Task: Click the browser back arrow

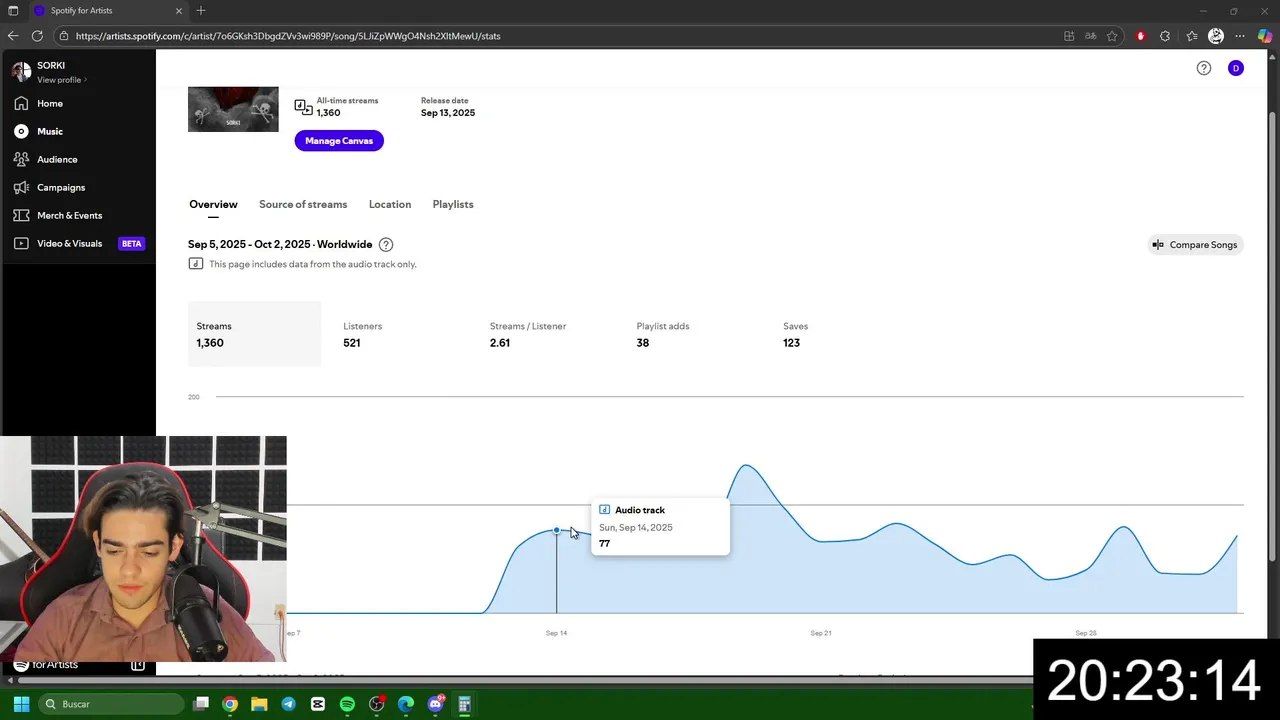Action: [x=13, y=36]
